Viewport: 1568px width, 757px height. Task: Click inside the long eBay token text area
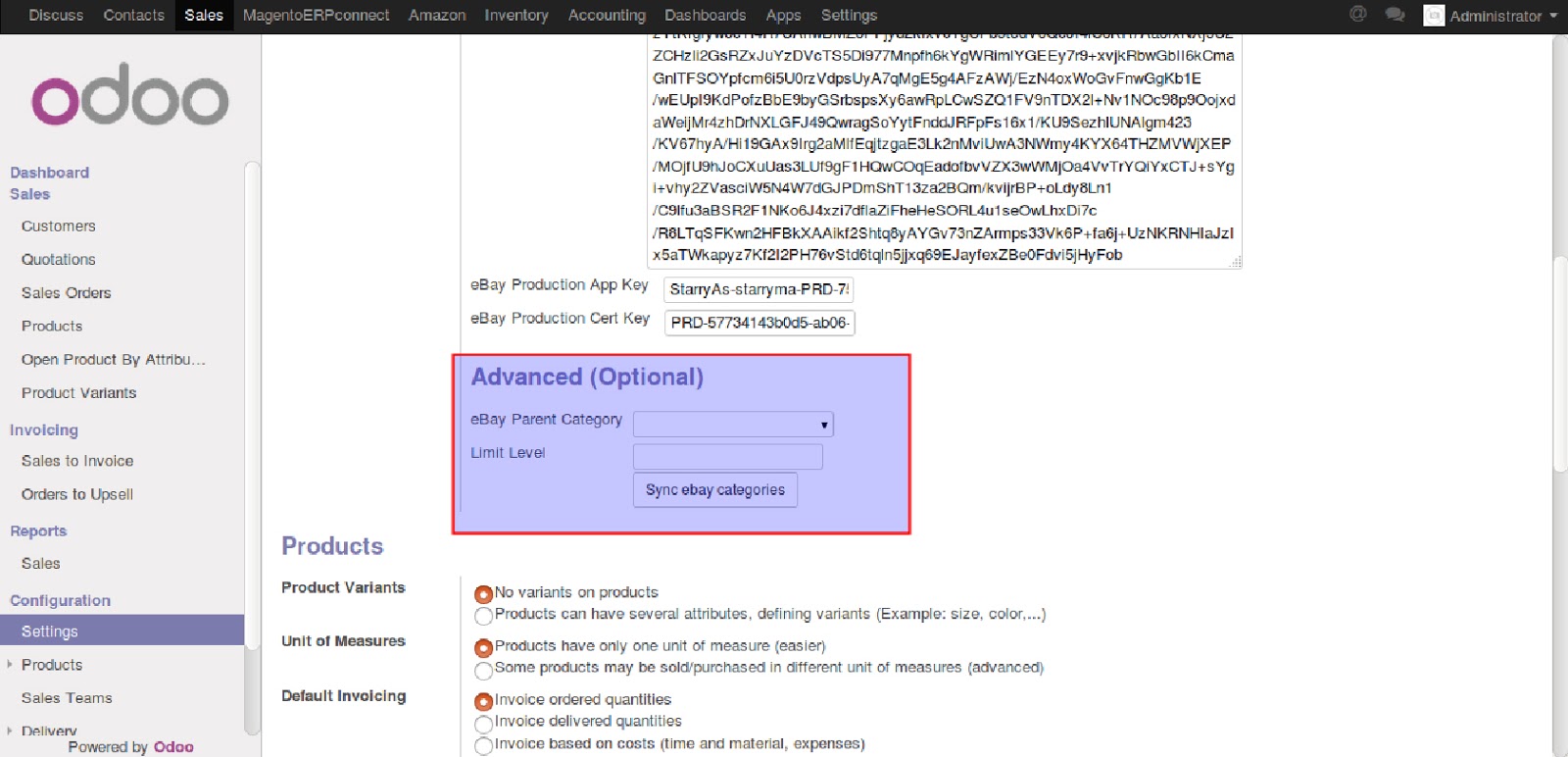point(944,151)
